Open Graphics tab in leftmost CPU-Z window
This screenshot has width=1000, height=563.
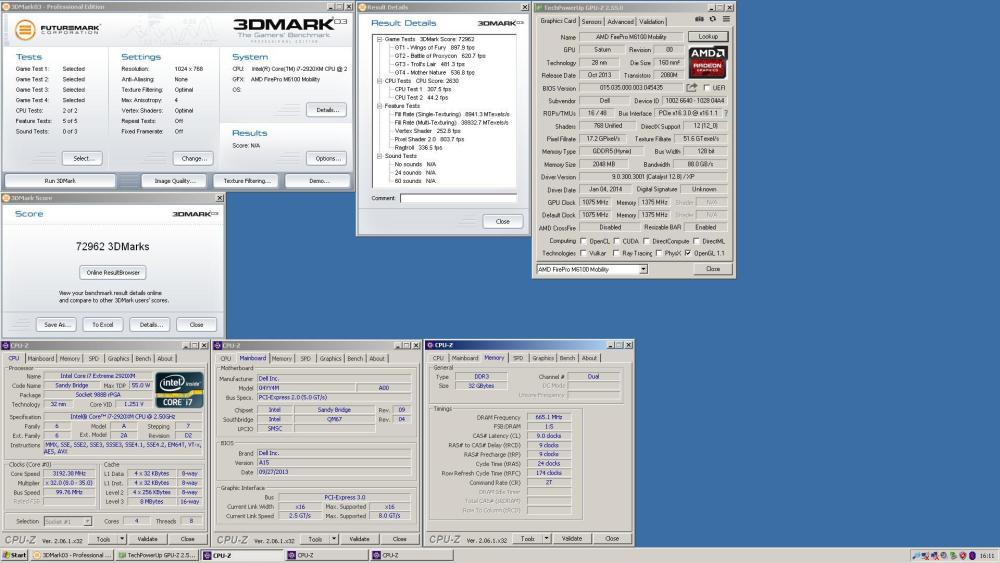coord(118,359)
